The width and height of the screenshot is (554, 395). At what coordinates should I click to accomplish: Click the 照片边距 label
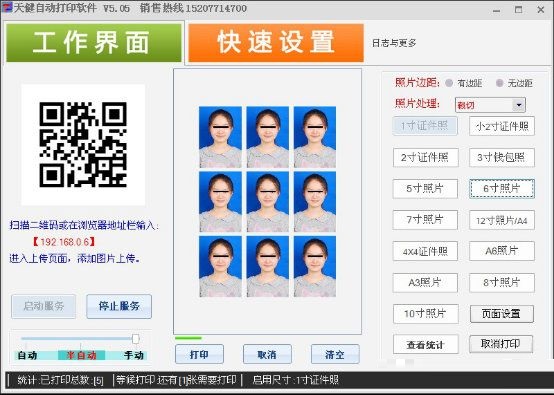pos(417,83)
